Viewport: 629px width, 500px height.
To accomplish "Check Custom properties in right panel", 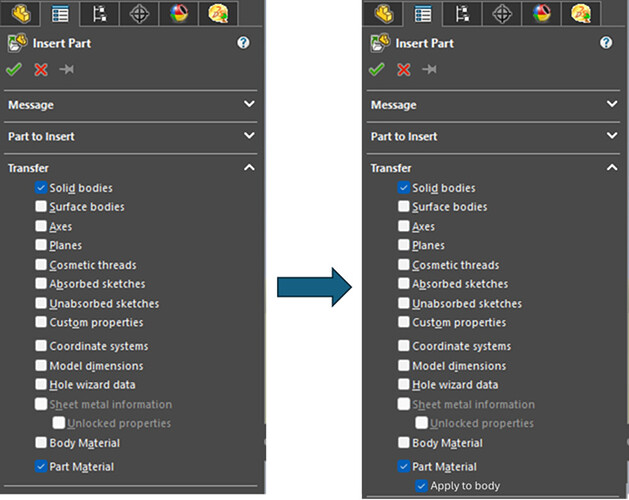I will [404, 322].
